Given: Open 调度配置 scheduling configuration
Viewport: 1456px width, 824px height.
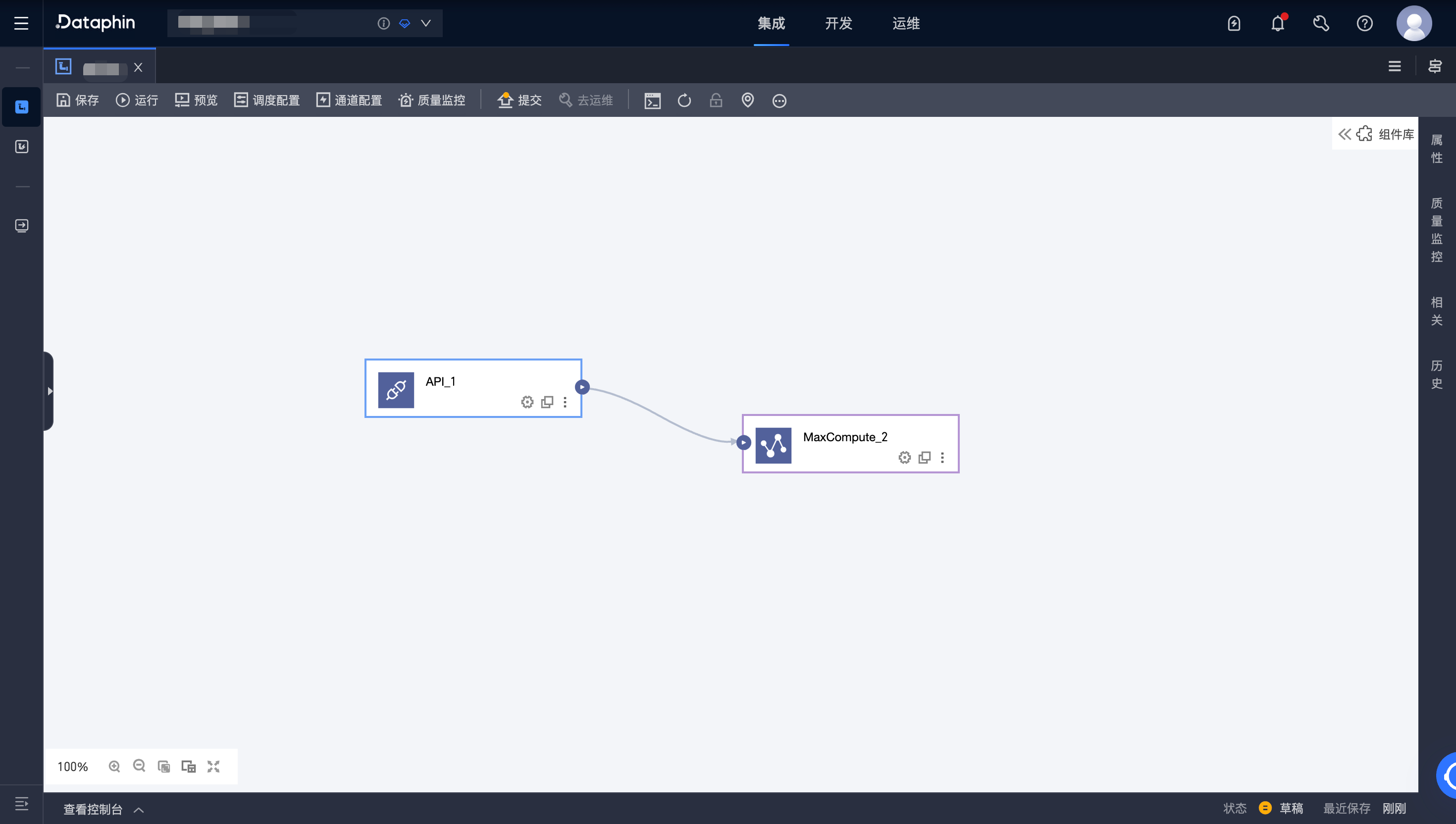Looking at the screenshot, I should 242,100.
